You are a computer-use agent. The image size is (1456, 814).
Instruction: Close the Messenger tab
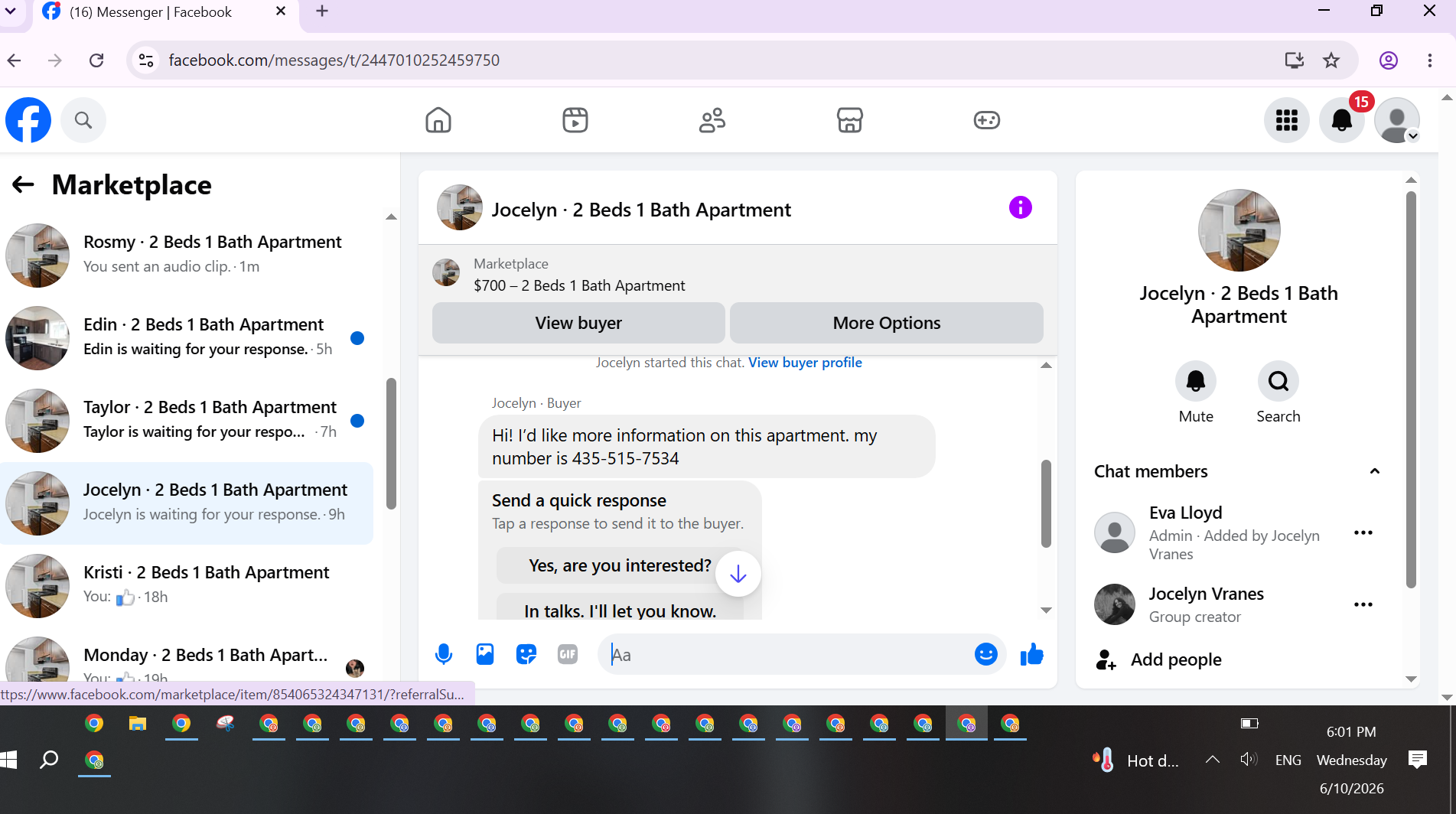click(x=281, y=11)
